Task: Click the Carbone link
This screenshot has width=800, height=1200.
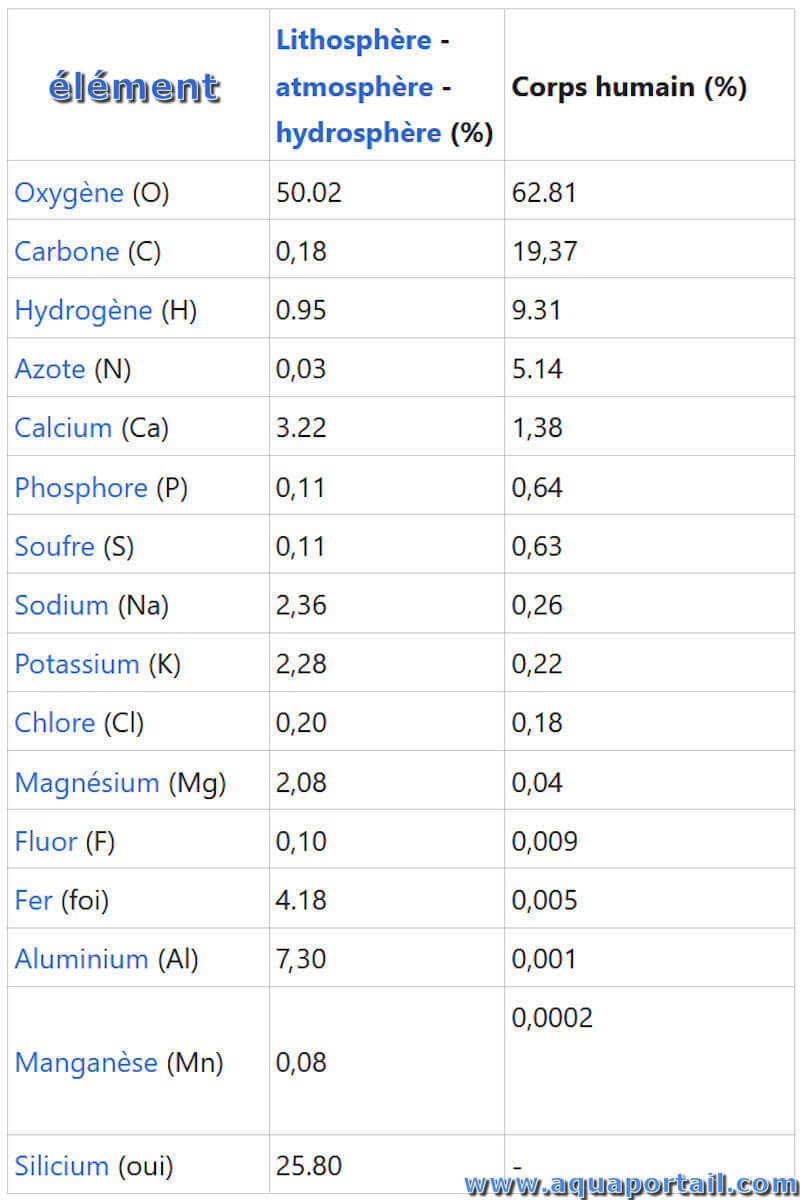Action: tap(66, 251)
